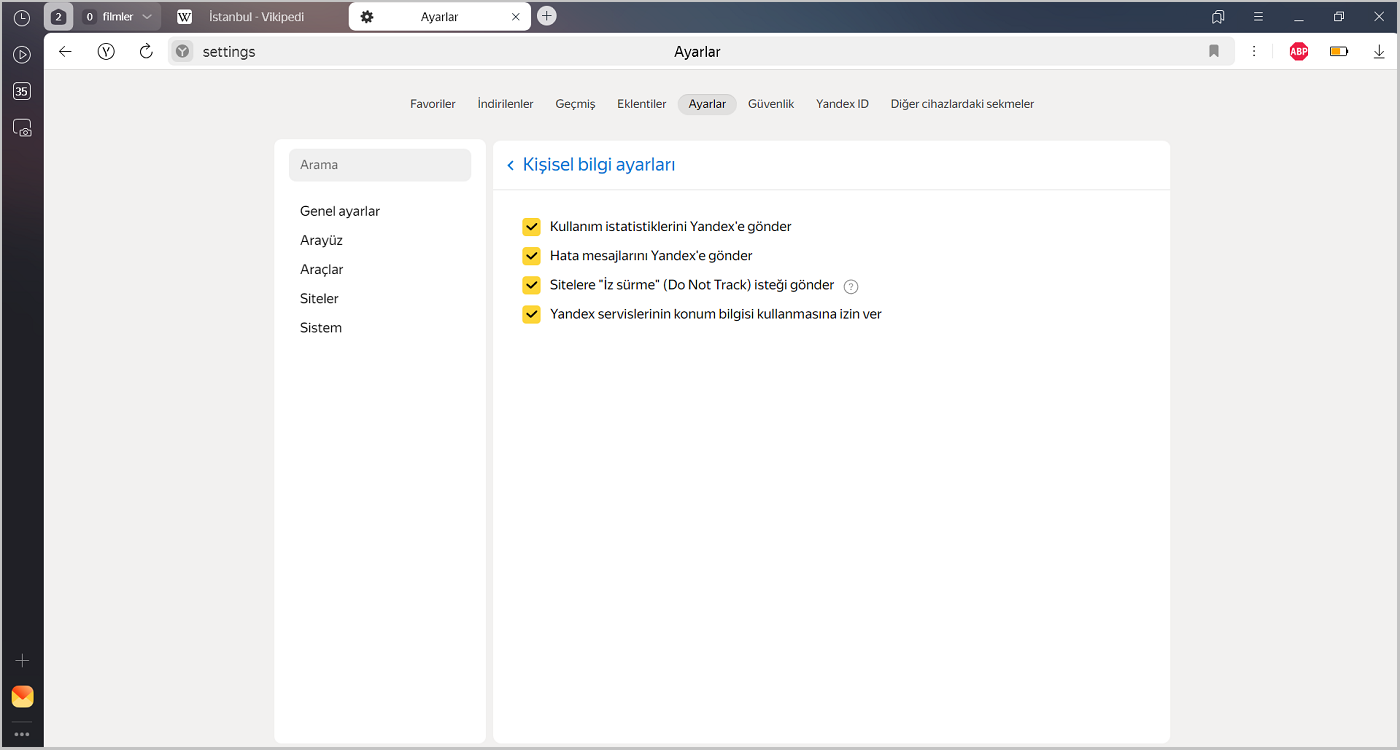The width and height of the screenshot is (1400, 750).
Task: Switch to the Güvenlik tab
Action: click(770, 104)
